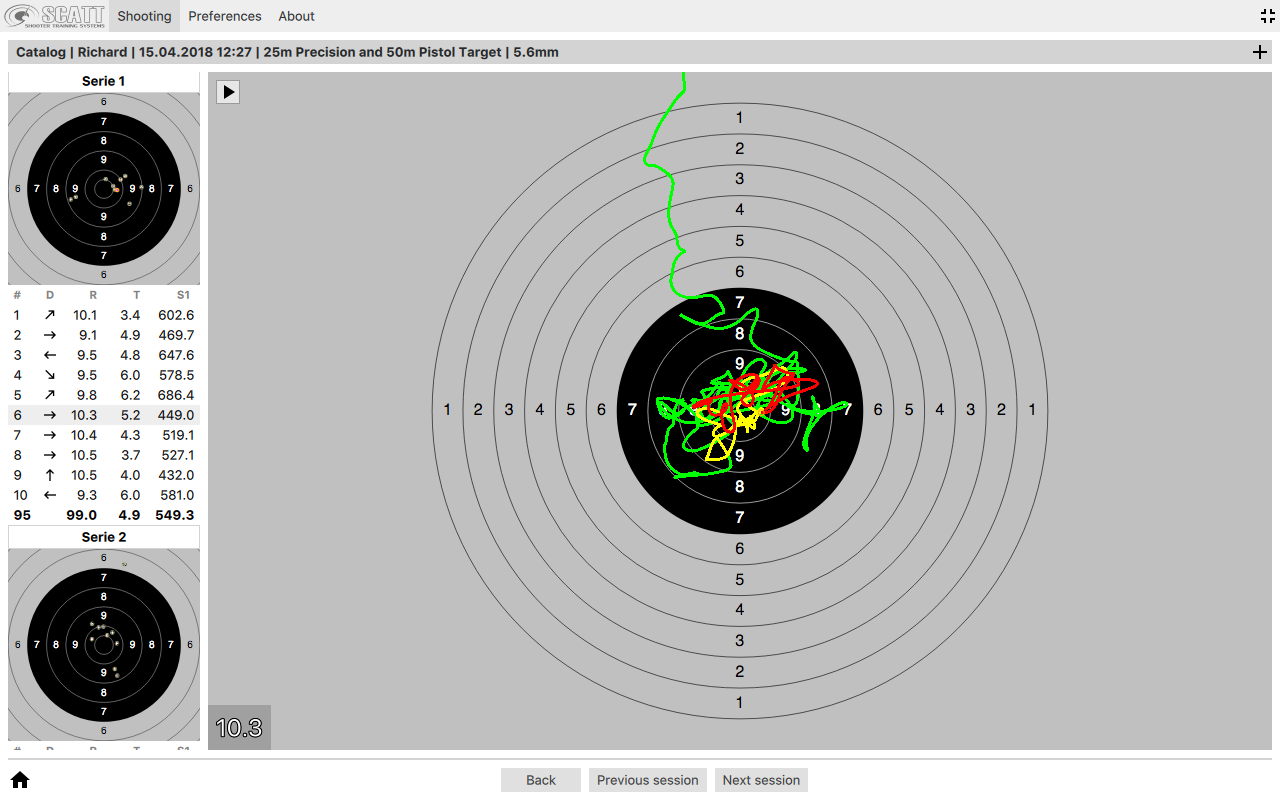1280x800 pixels.
Task: Select the Serie 1 target thumbnail
Action: tap(104, 188)
